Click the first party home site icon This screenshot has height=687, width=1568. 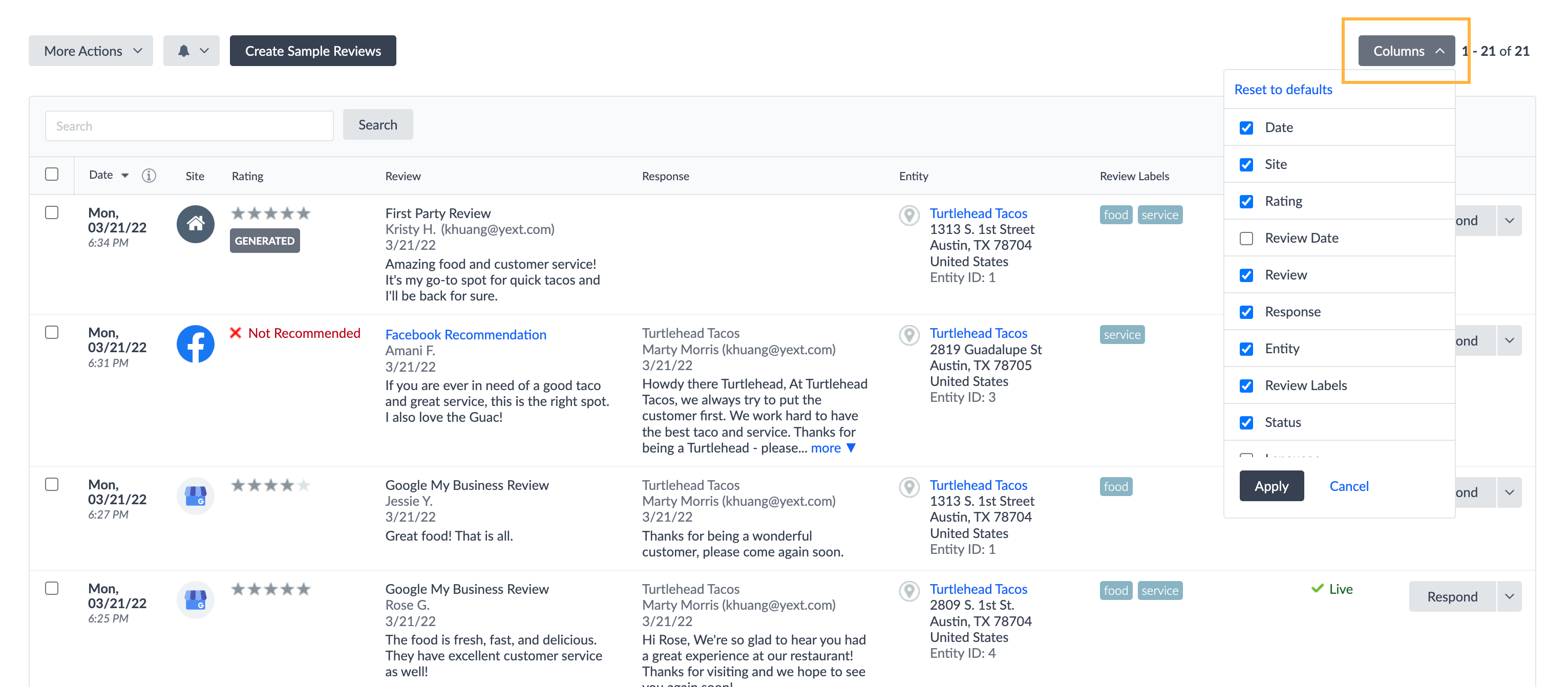[196, 224]
